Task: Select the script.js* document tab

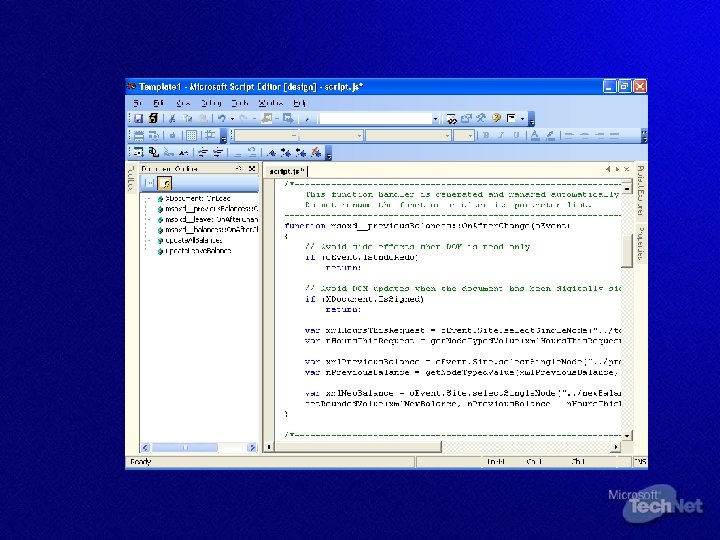Action: (287, 171)
